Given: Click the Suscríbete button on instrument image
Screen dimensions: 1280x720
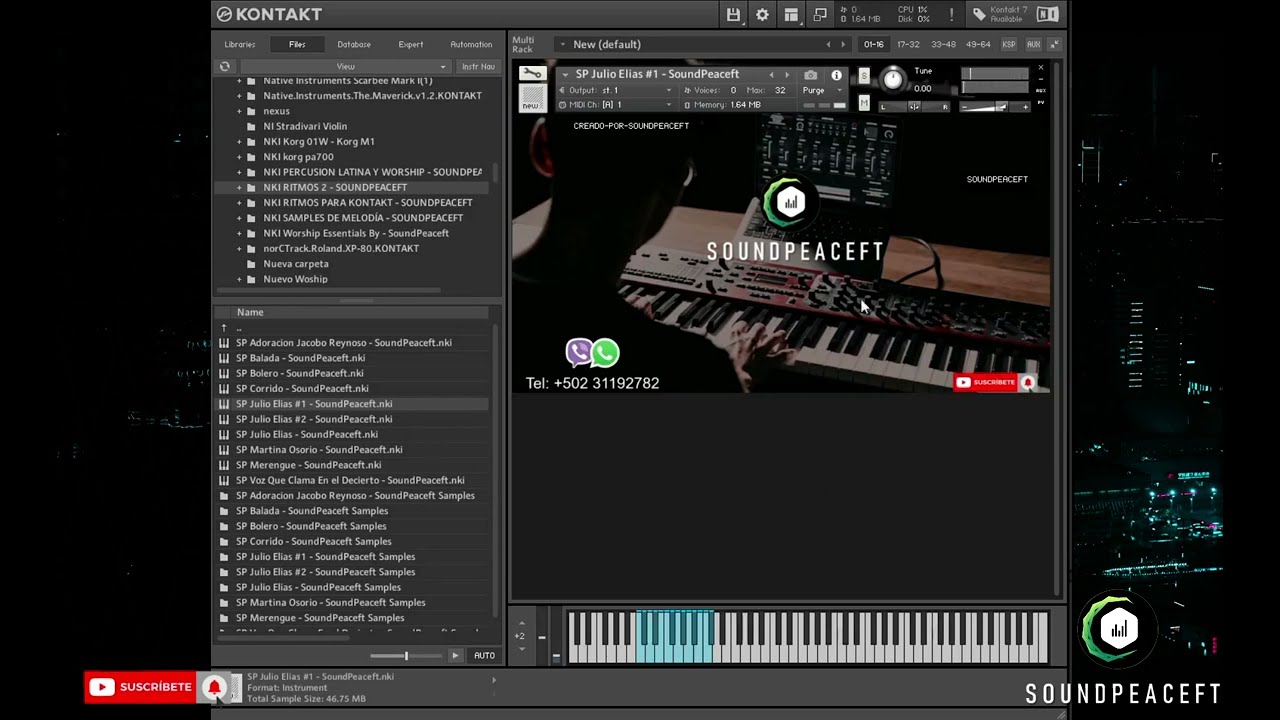Looking at the screenshot, I should (x=986, y=382).
